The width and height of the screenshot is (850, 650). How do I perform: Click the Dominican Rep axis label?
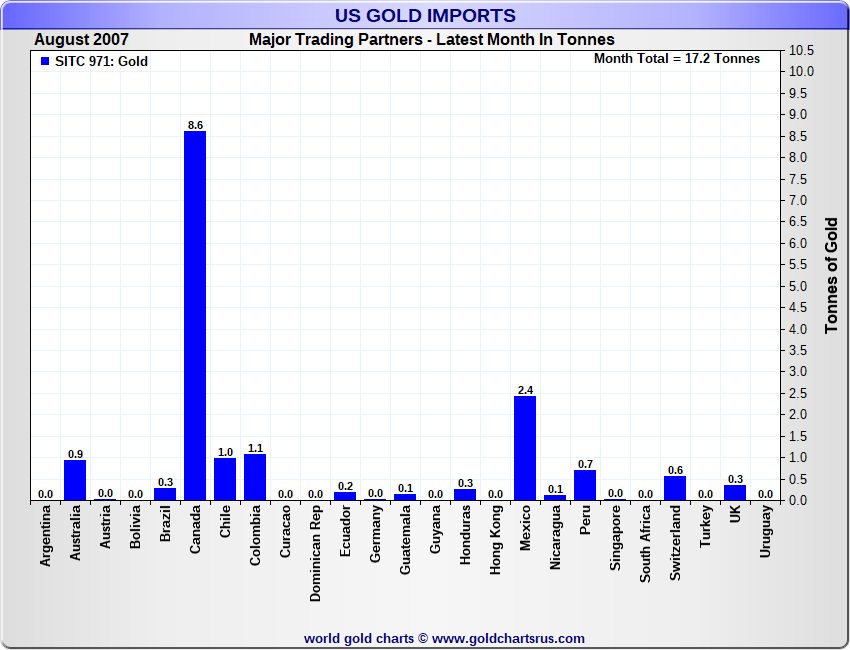click(316, 551)
